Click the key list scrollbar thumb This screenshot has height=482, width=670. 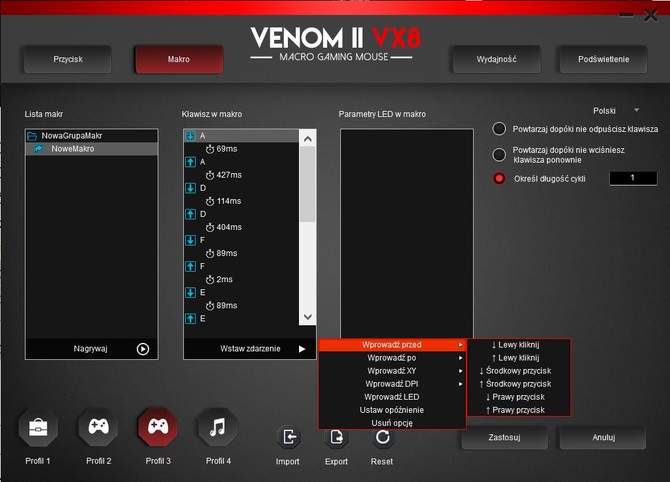coord(308,185)
